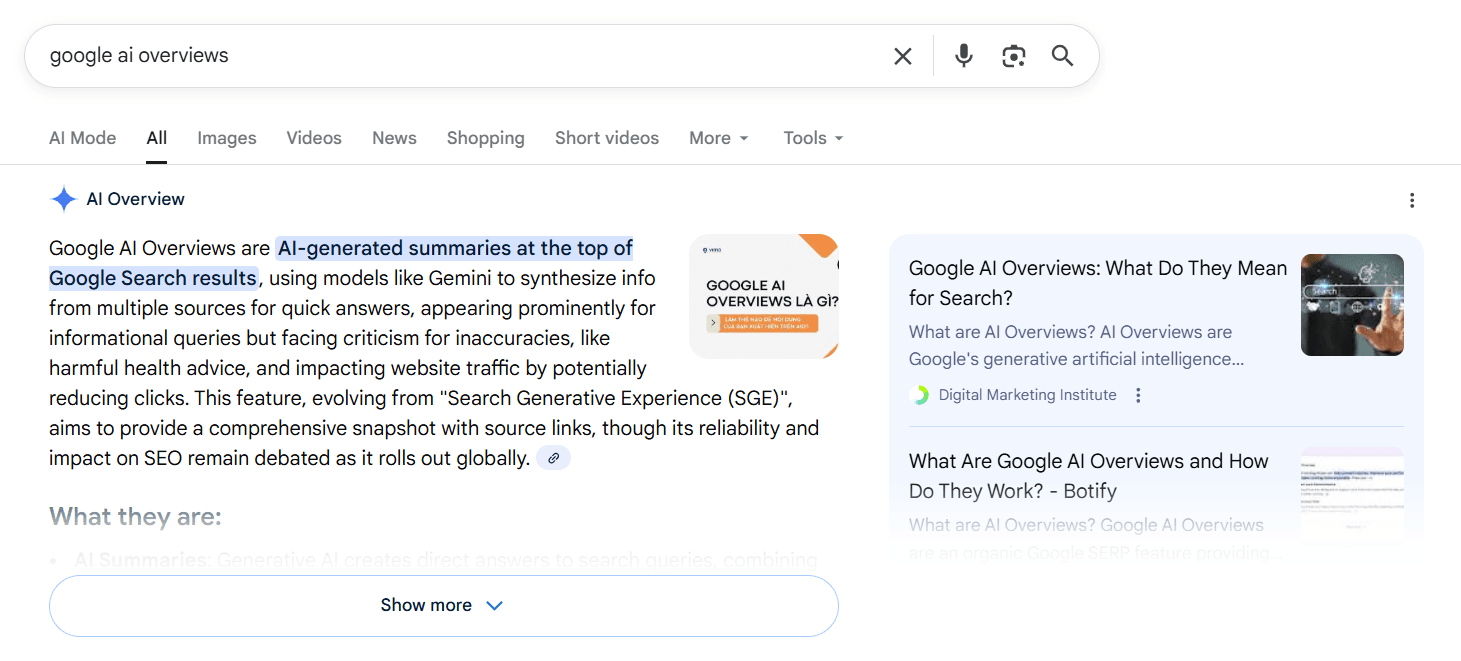The image size is (1461, 661).
Task: Clear the search box text
Action: 902,56
